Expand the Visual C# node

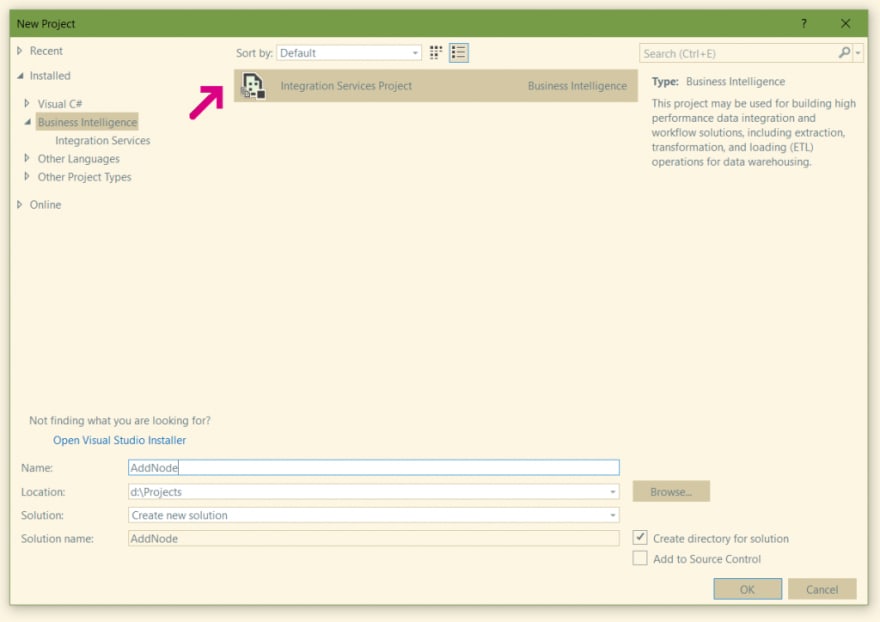point(27,103)
